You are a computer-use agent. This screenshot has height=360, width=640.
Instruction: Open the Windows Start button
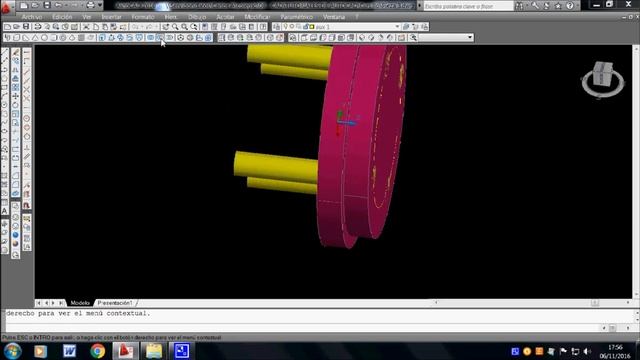click(12, 351)
